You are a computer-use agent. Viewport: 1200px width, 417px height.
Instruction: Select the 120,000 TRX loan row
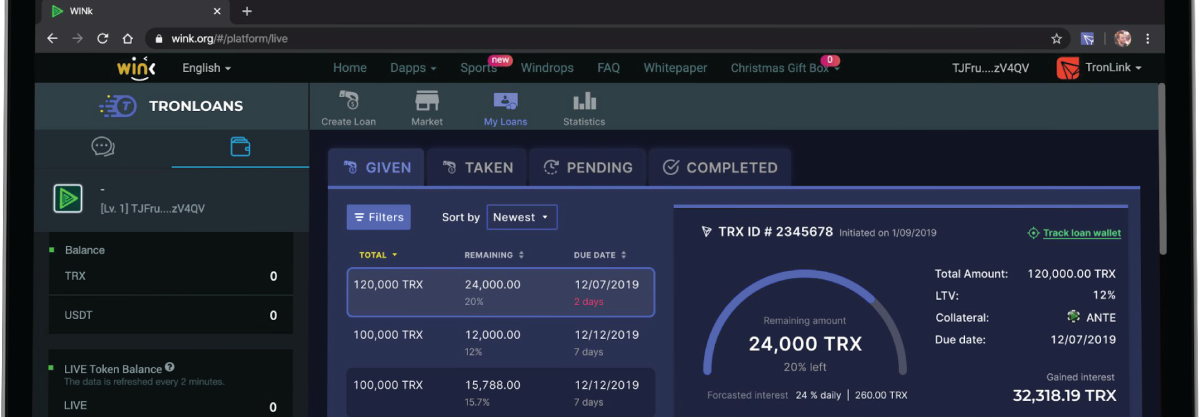(501, 292)
